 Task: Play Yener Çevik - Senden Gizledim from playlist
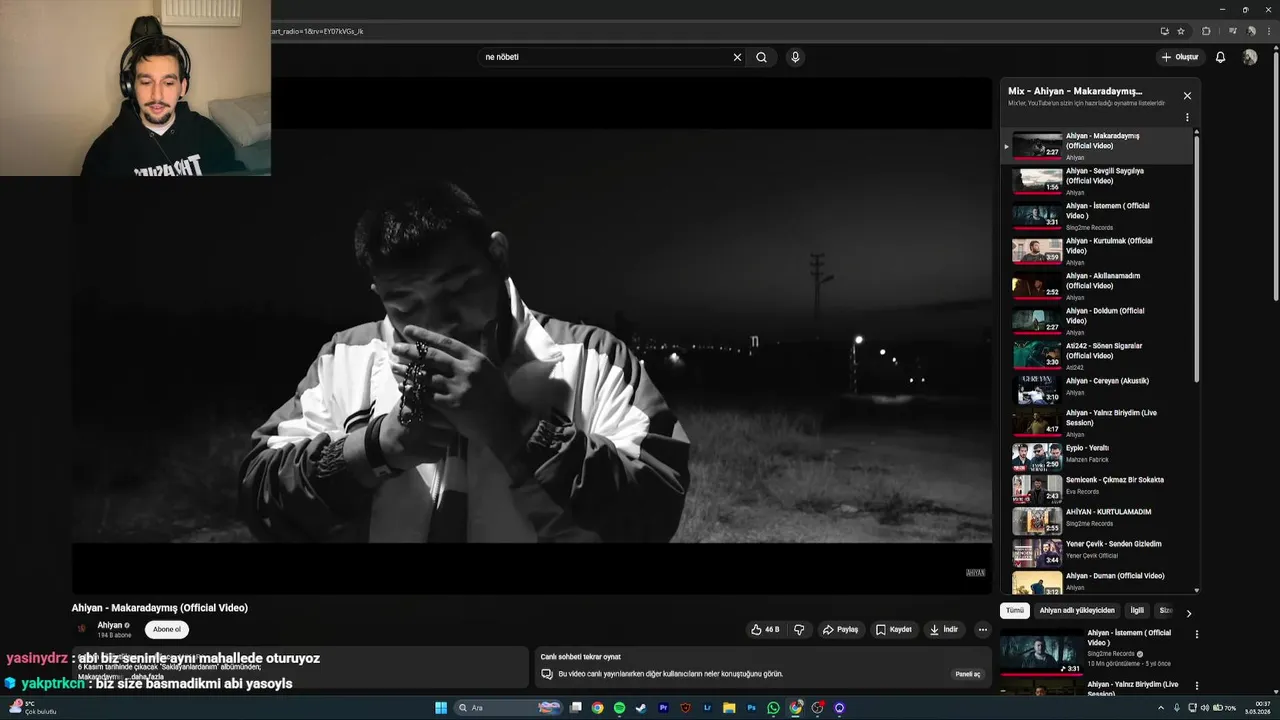1097,551
